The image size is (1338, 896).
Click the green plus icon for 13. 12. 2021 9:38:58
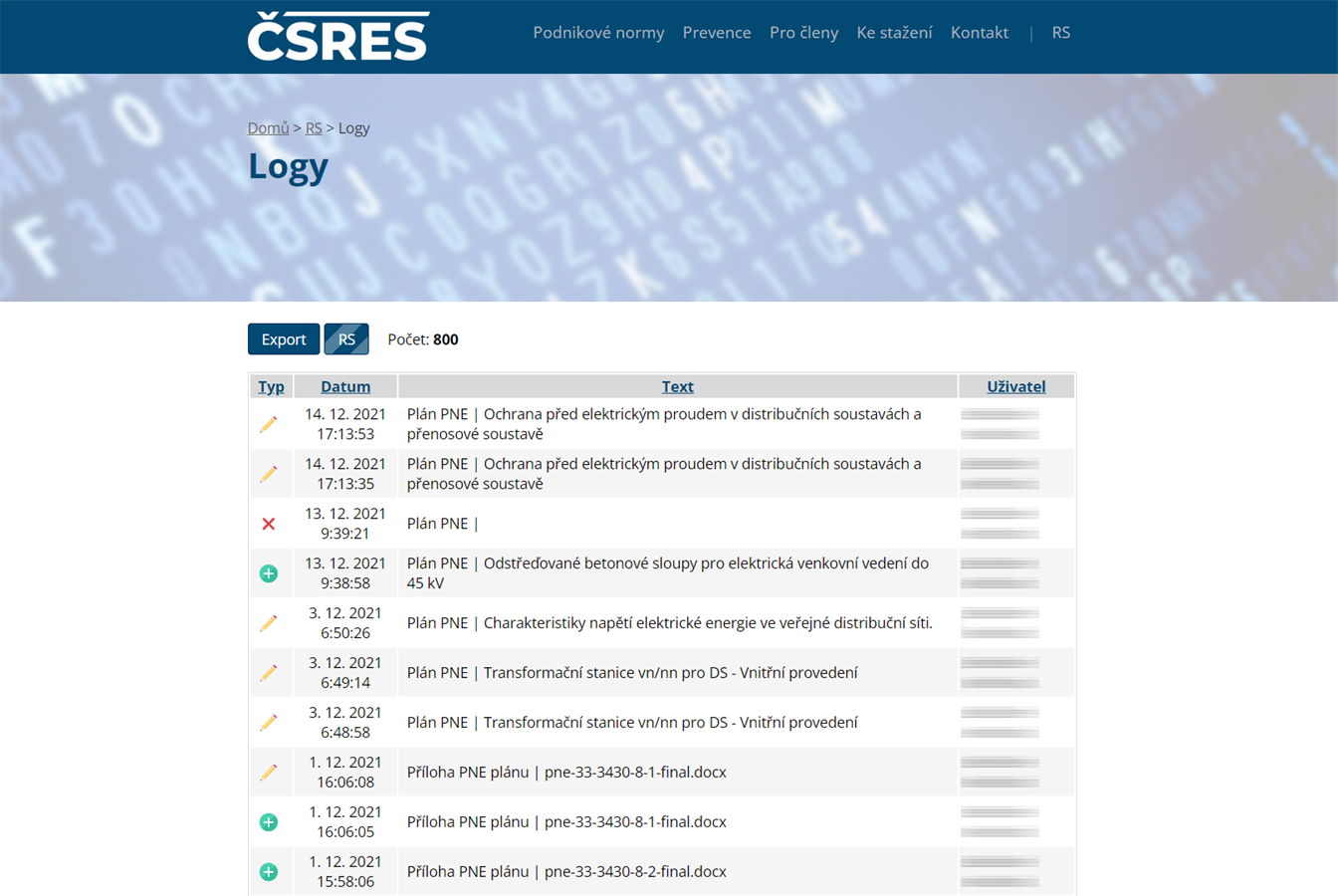coord(269,573)
